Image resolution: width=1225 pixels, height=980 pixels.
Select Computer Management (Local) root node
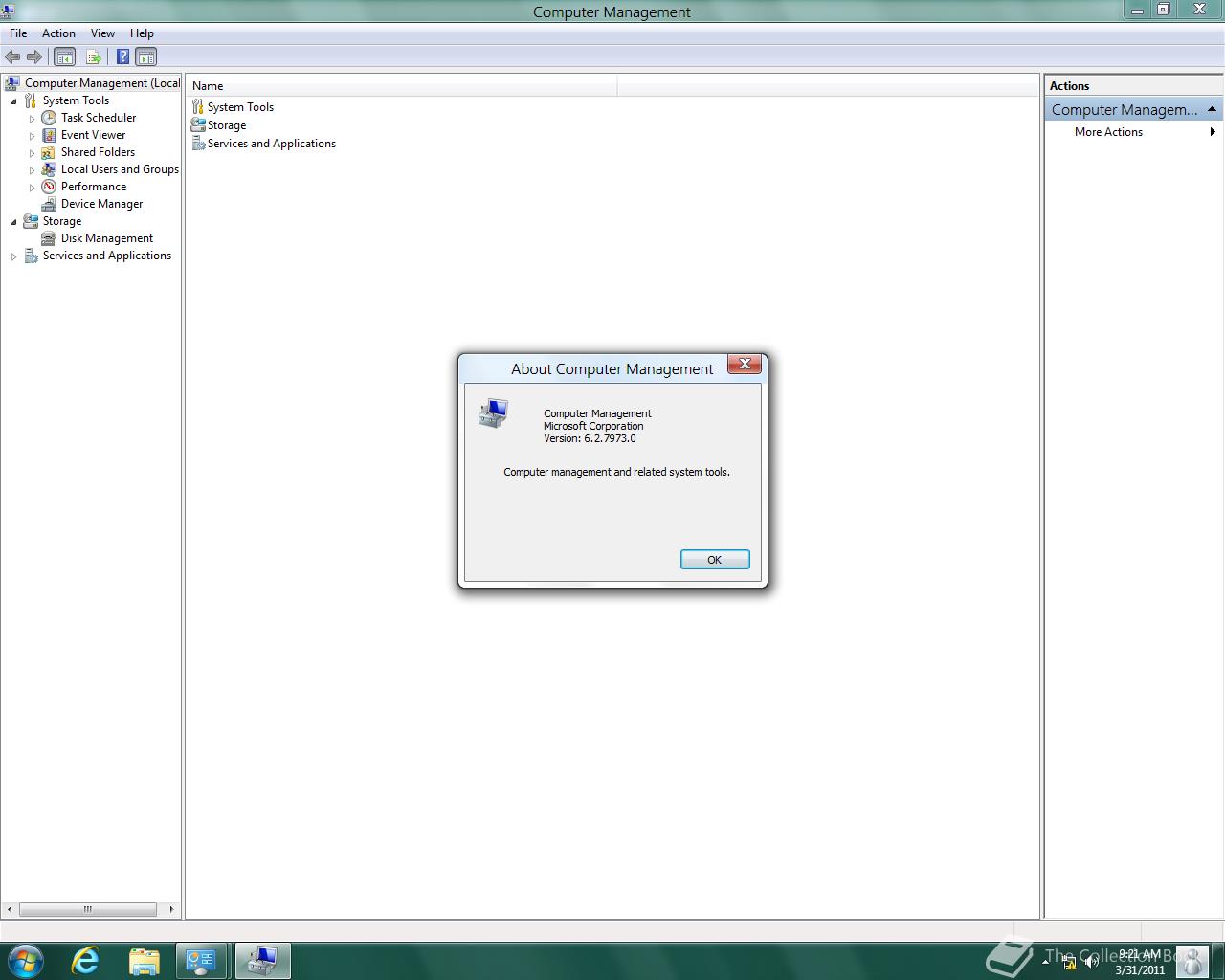(101, 83)
